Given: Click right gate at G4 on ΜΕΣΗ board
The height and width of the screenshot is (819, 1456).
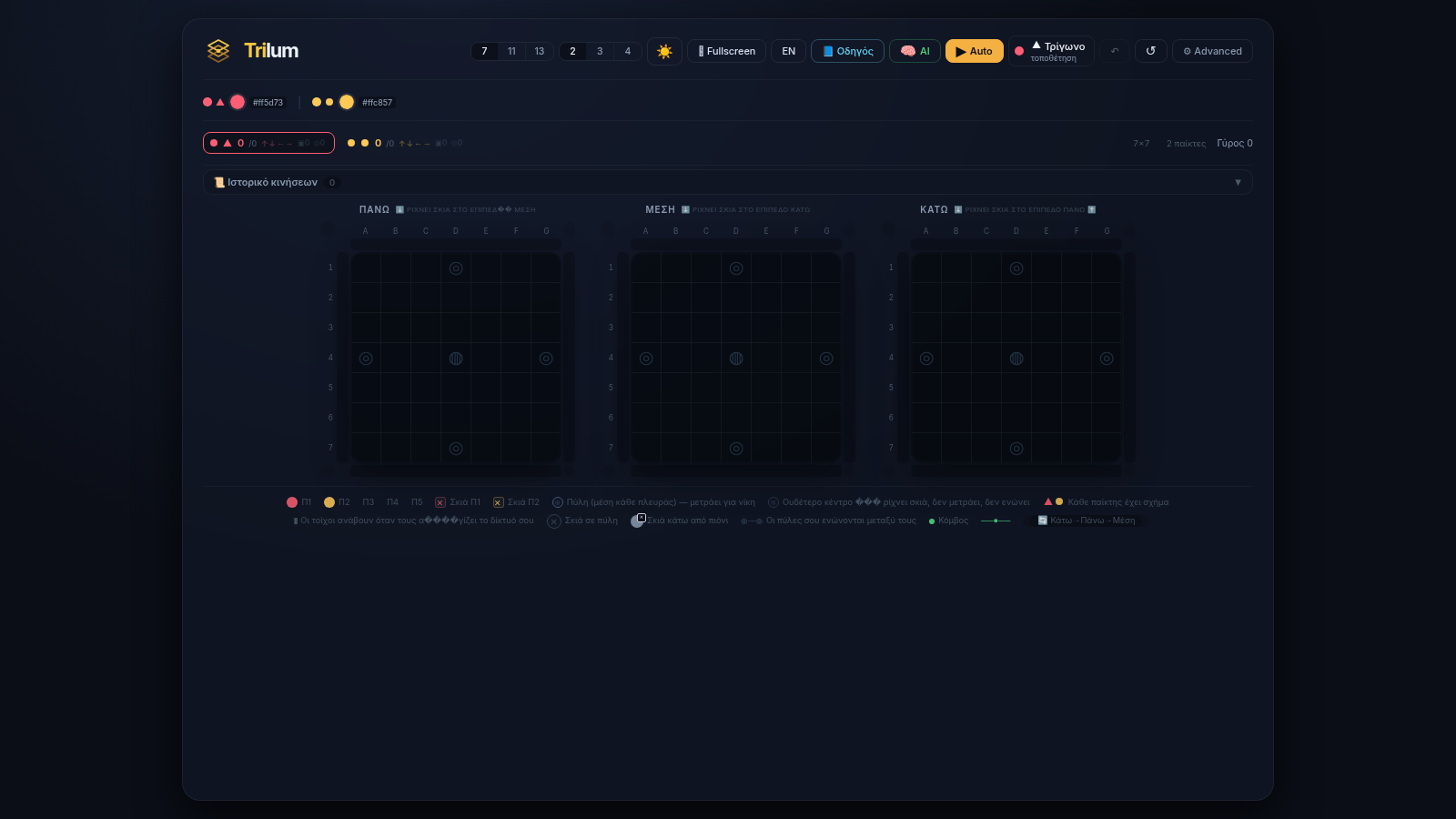Looking at the screenshot, I should point(826,359).
